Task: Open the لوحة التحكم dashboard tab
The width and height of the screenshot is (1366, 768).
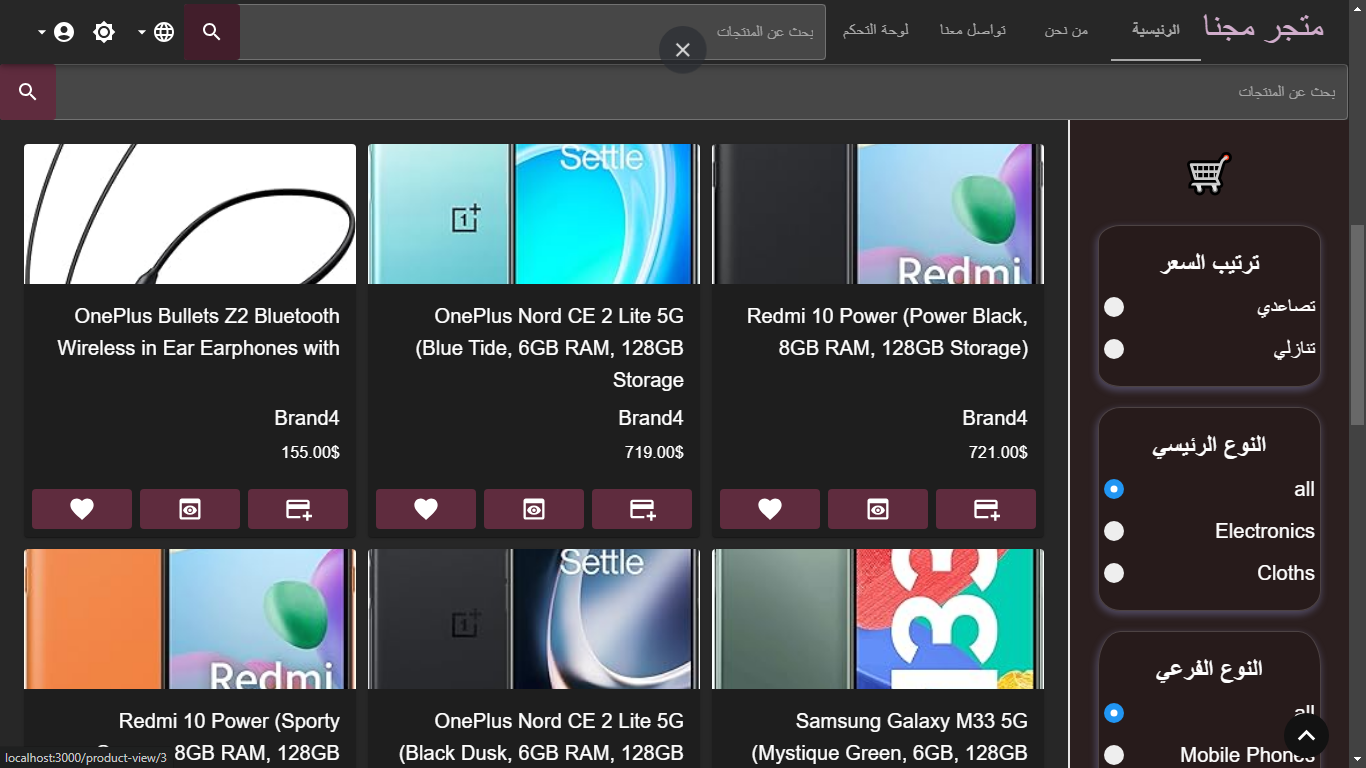Action: (876, 30)
